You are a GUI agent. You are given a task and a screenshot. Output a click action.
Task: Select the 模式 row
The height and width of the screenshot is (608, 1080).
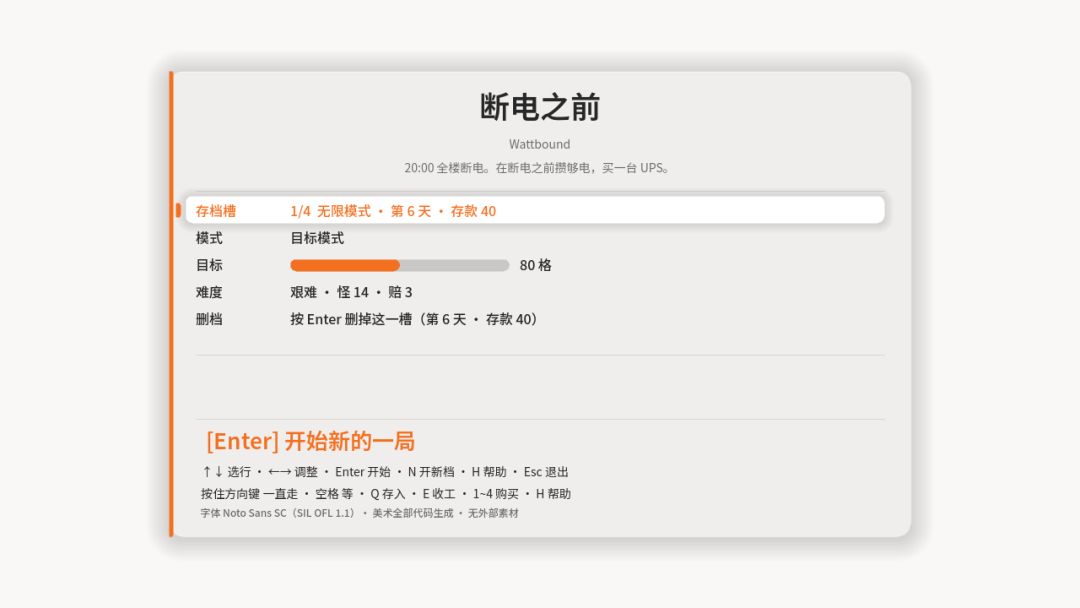pyautogui.click(x=534, y=238)
